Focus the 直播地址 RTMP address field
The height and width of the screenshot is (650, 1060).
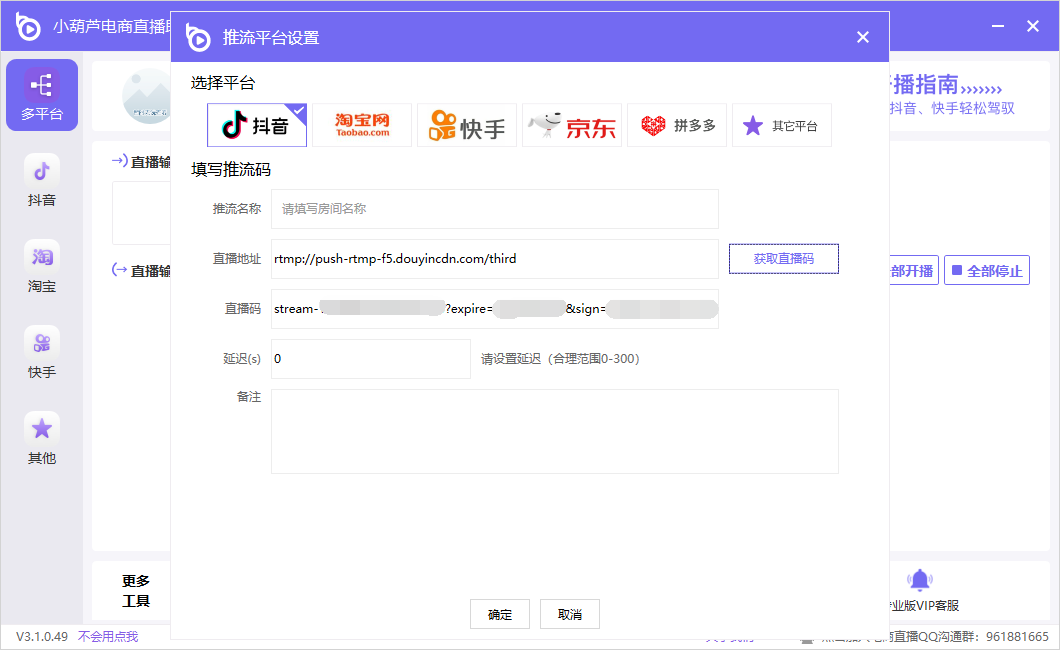pos(494,259)
